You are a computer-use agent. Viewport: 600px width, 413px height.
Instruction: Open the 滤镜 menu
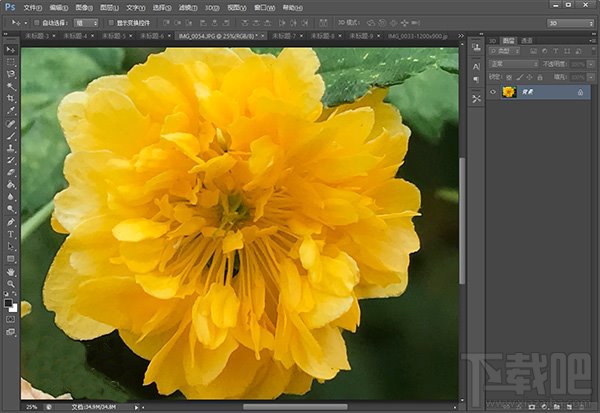click(186, 5)
